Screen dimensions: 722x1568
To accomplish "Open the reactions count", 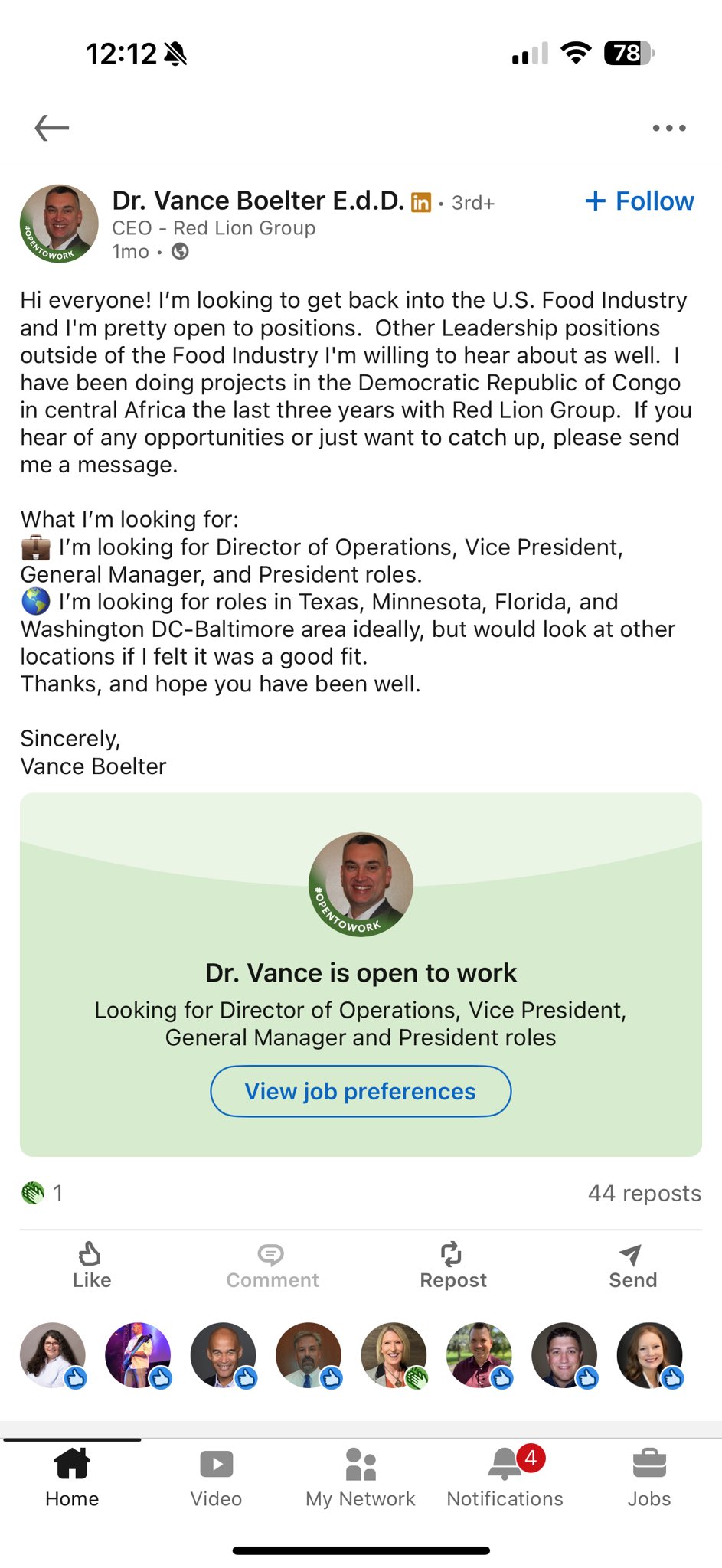I will pos(43,1193).
